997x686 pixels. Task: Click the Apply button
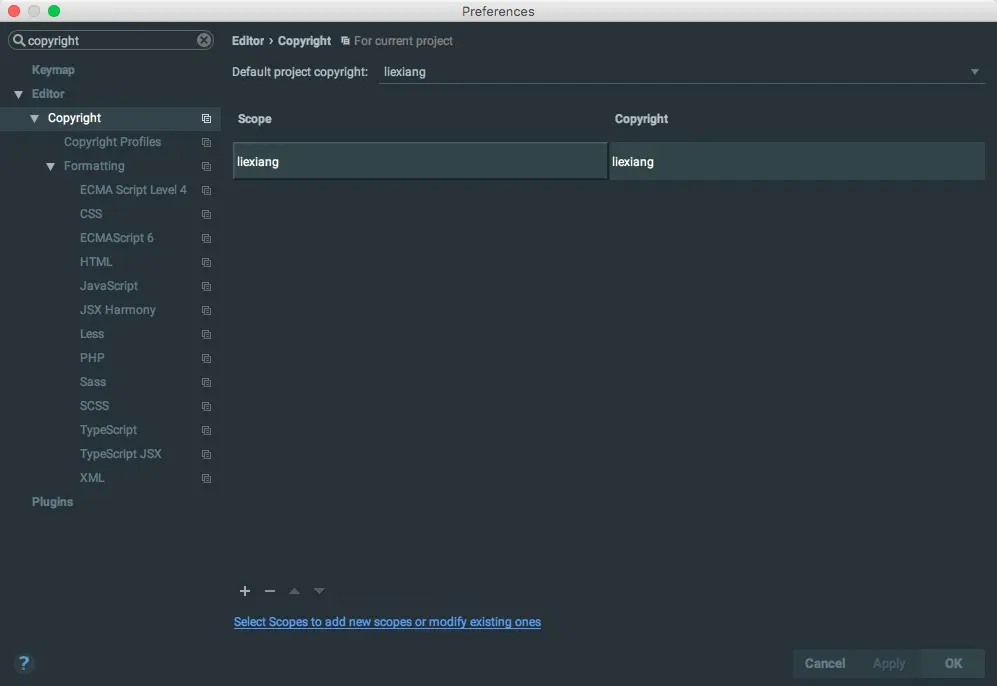click(x=889, y=663)
